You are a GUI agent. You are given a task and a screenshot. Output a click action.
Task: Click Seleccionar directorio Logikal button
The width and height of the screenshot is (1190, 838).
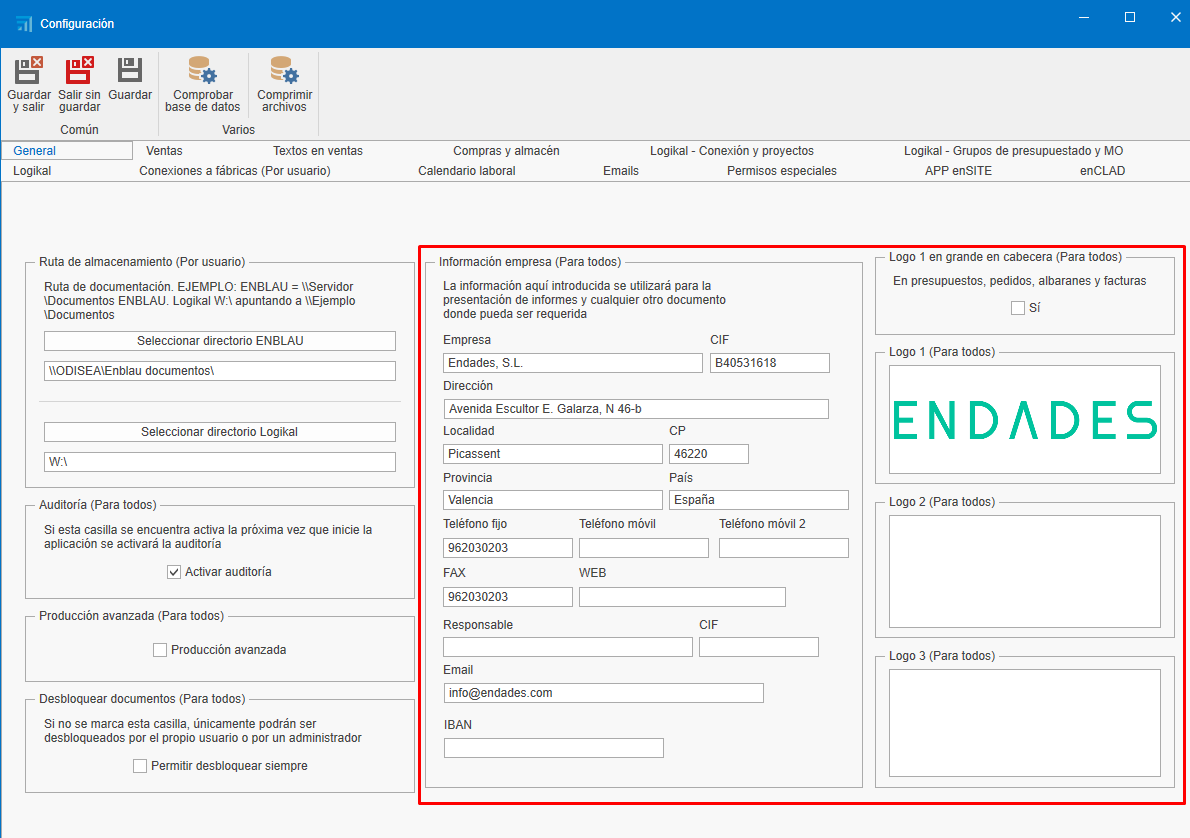[220, 432]
